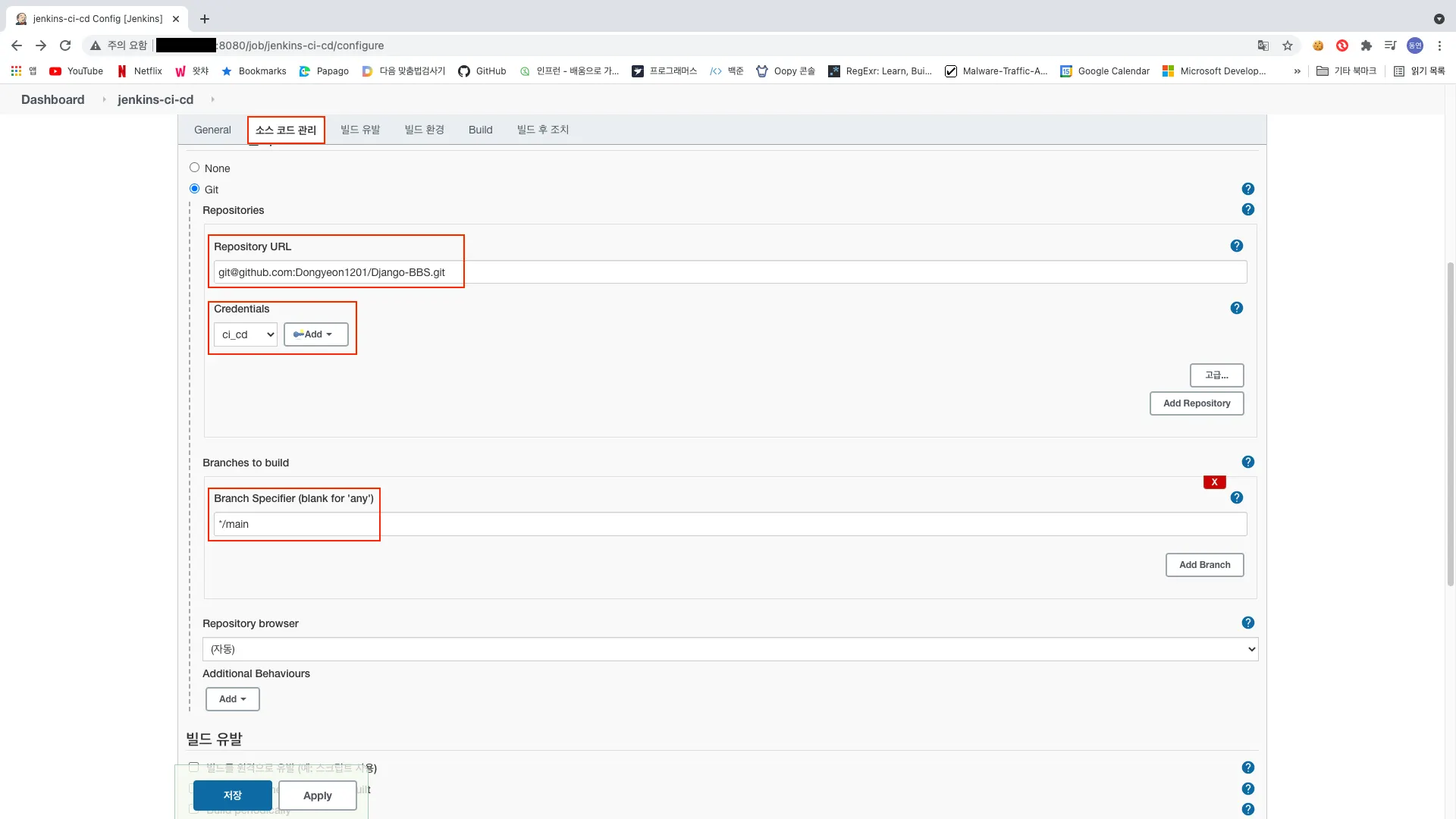Open Repository browser (자동) dropdown
The image size is (1456, 819).
click(730, 649)
